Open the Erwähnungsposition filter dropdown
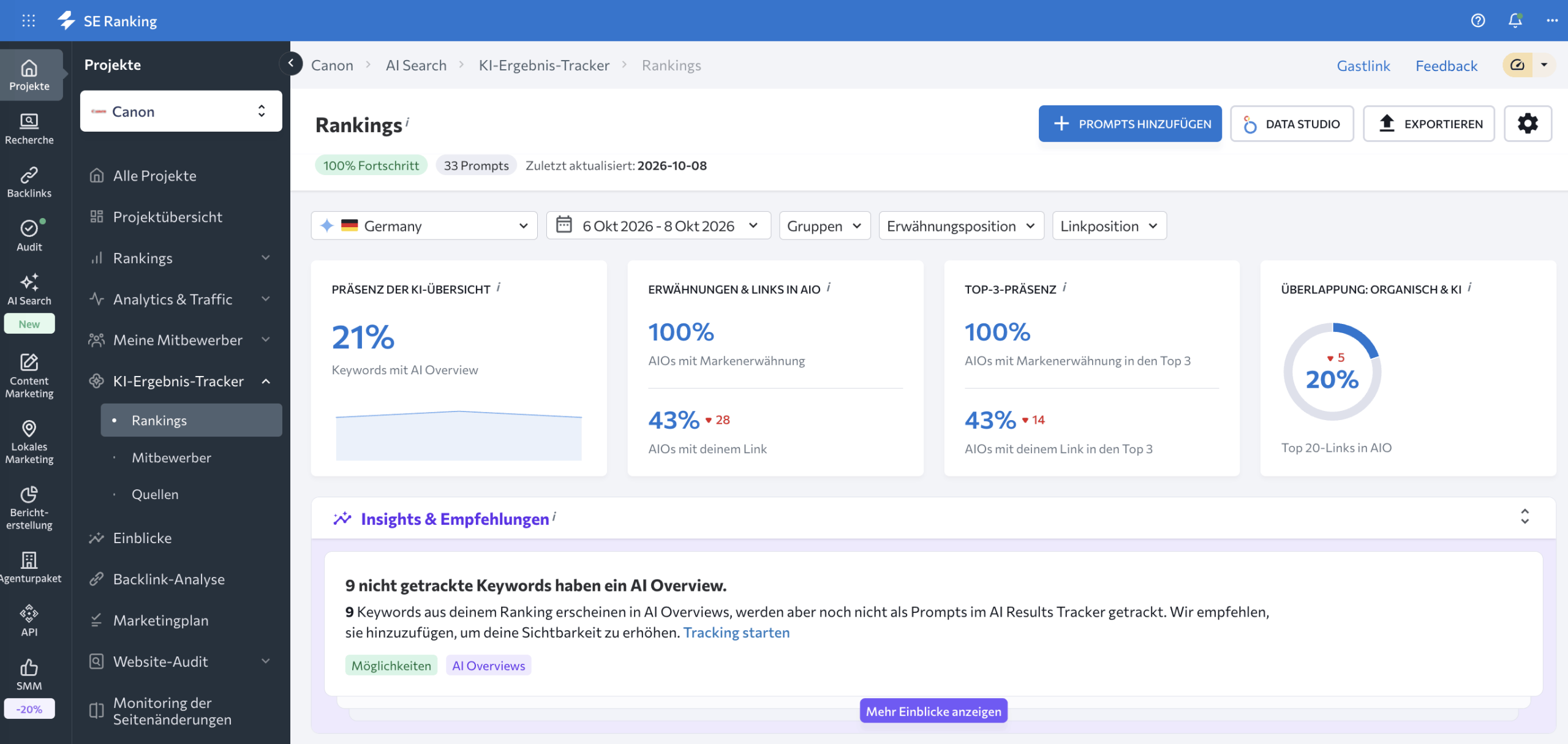1568x744 pixels. tap(961, 226)
